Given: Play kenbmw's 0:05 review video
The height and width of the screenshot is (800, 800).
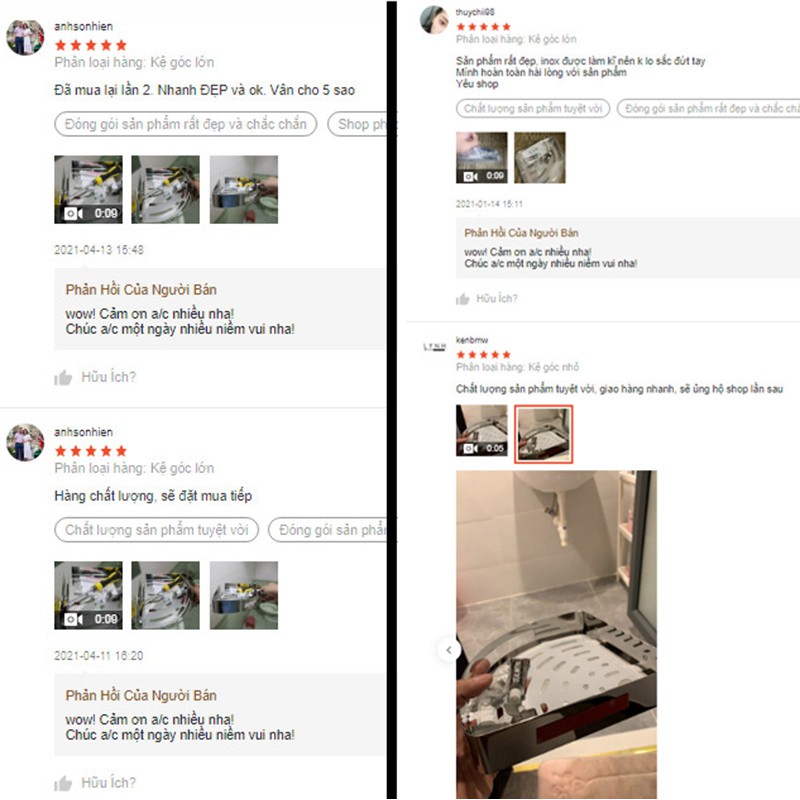Looking at the screenshot, I should [482, 430].
